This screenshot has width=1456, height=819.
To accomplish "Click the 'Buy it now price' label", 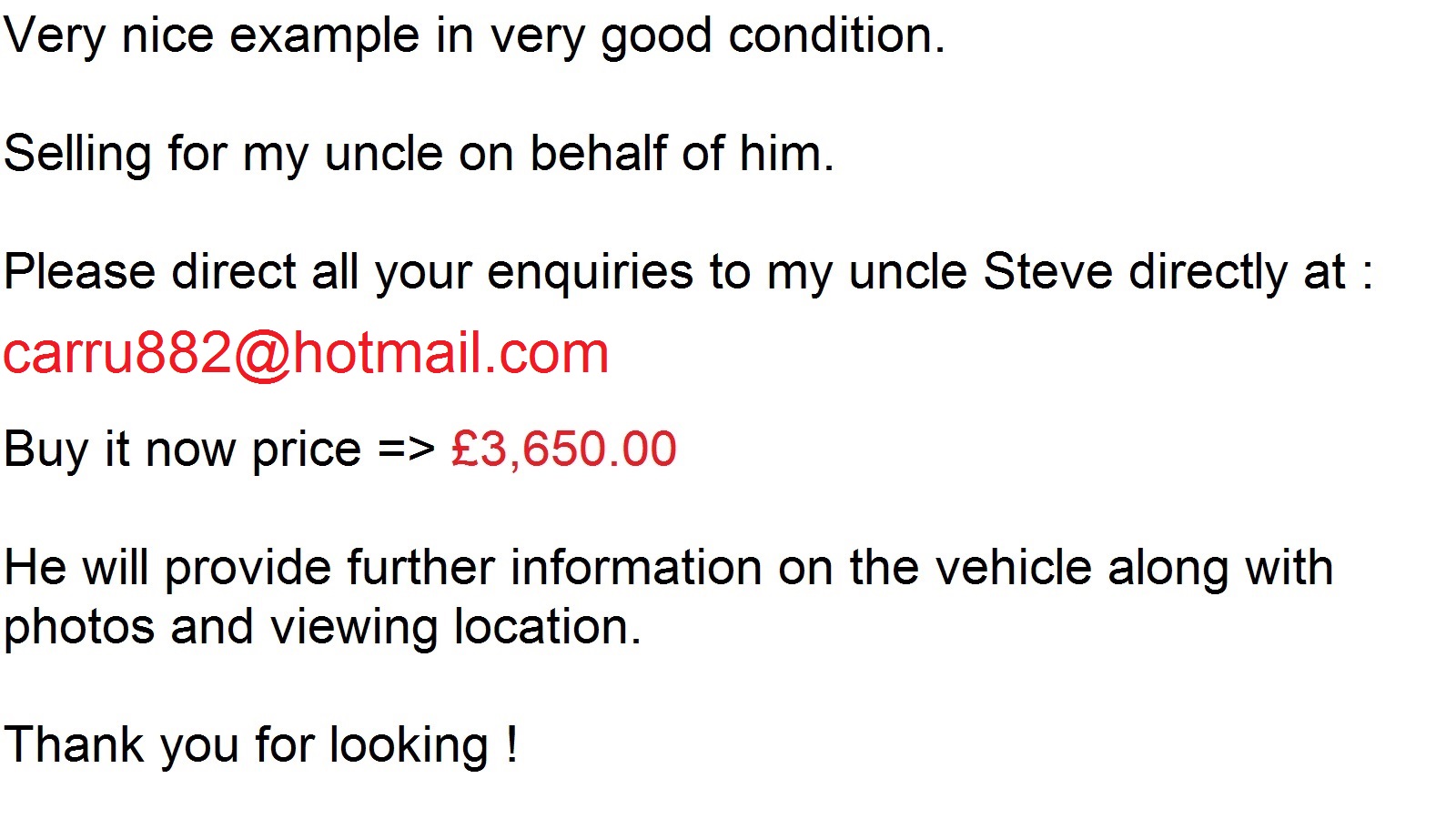I will coord(183,450).
